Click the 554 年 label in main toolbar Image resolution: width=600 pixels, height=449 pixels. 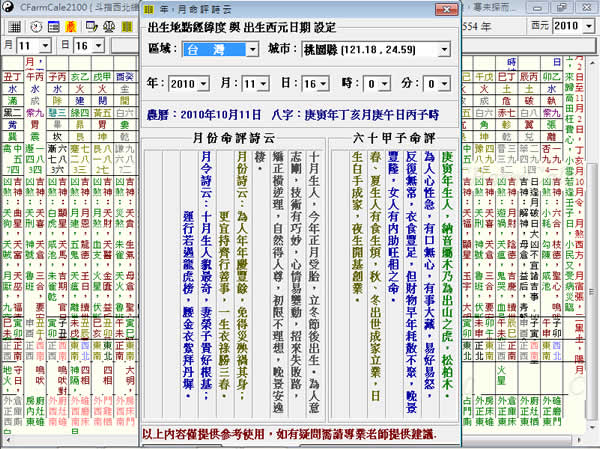[x=476, y=26]
